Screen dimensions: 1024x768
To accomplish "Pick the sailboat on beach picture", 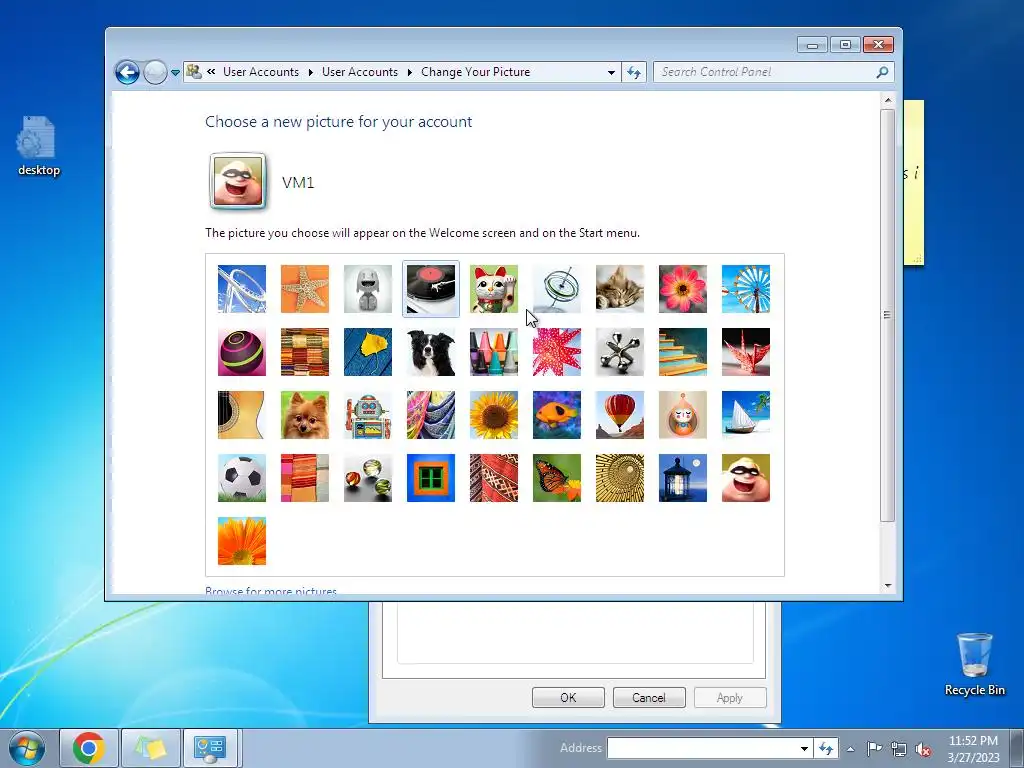I will click(x=746, y=415).
